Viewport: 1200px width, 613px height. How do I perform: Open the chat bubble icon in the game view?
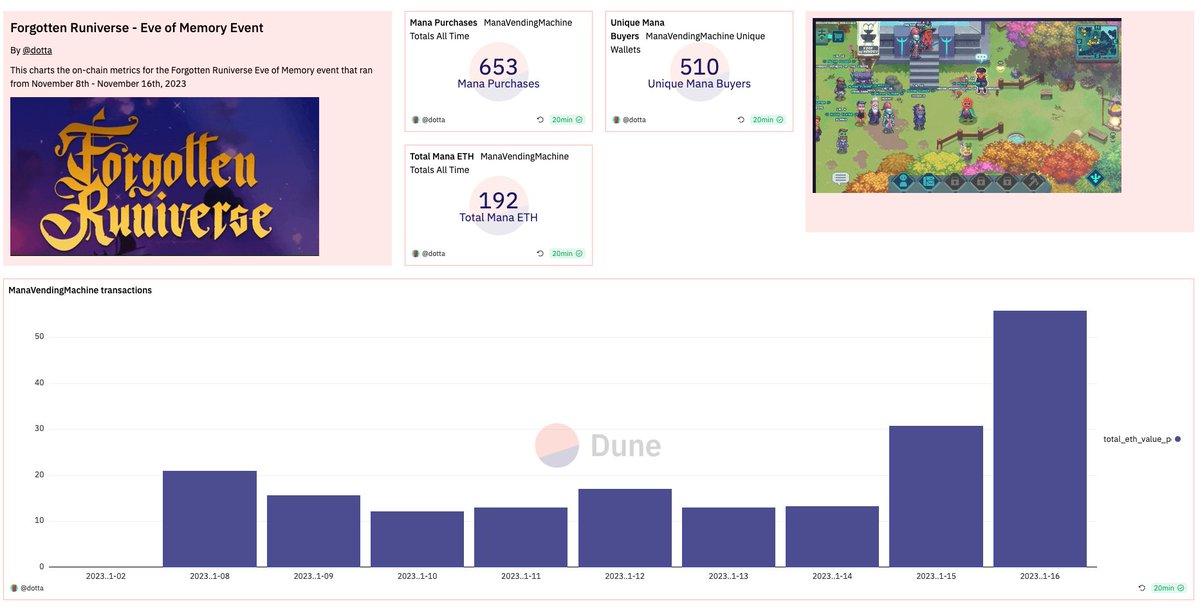tap(841, 178)
